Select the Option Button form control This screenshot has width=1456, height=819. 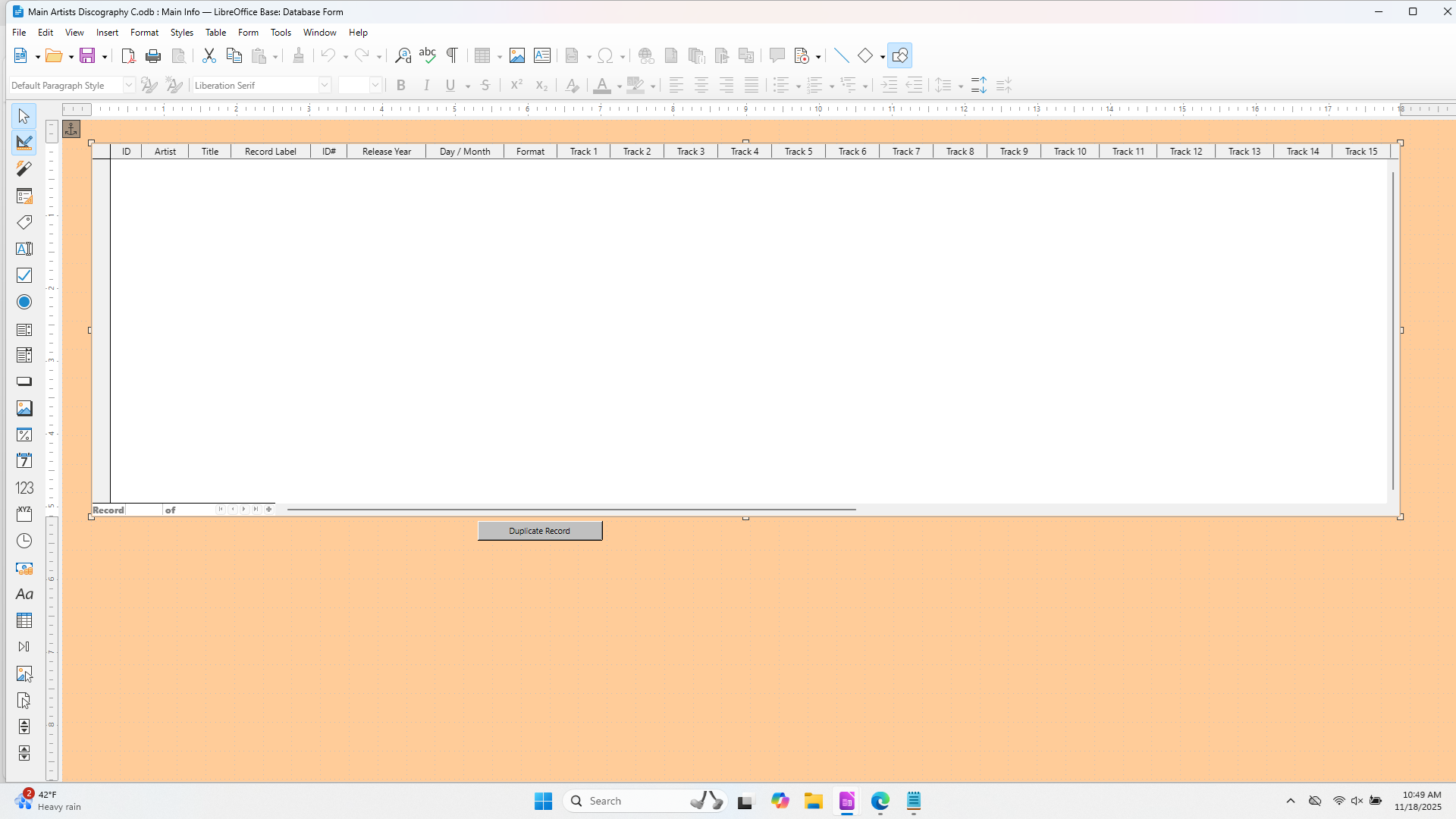(x=24, y=302)
